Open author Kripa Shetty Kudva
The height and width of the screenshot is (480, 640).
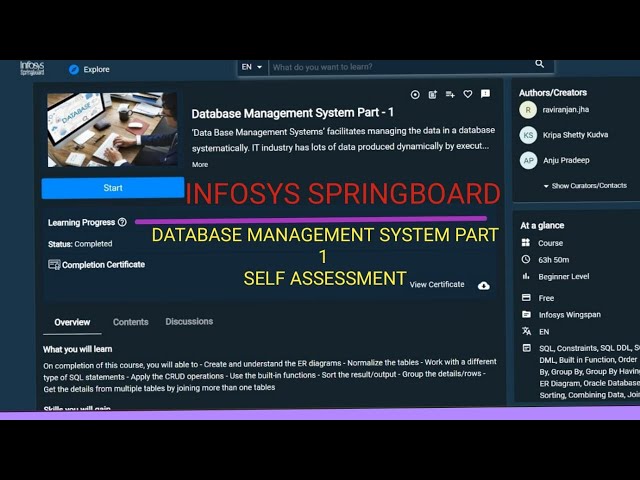[x=575, y=135]
